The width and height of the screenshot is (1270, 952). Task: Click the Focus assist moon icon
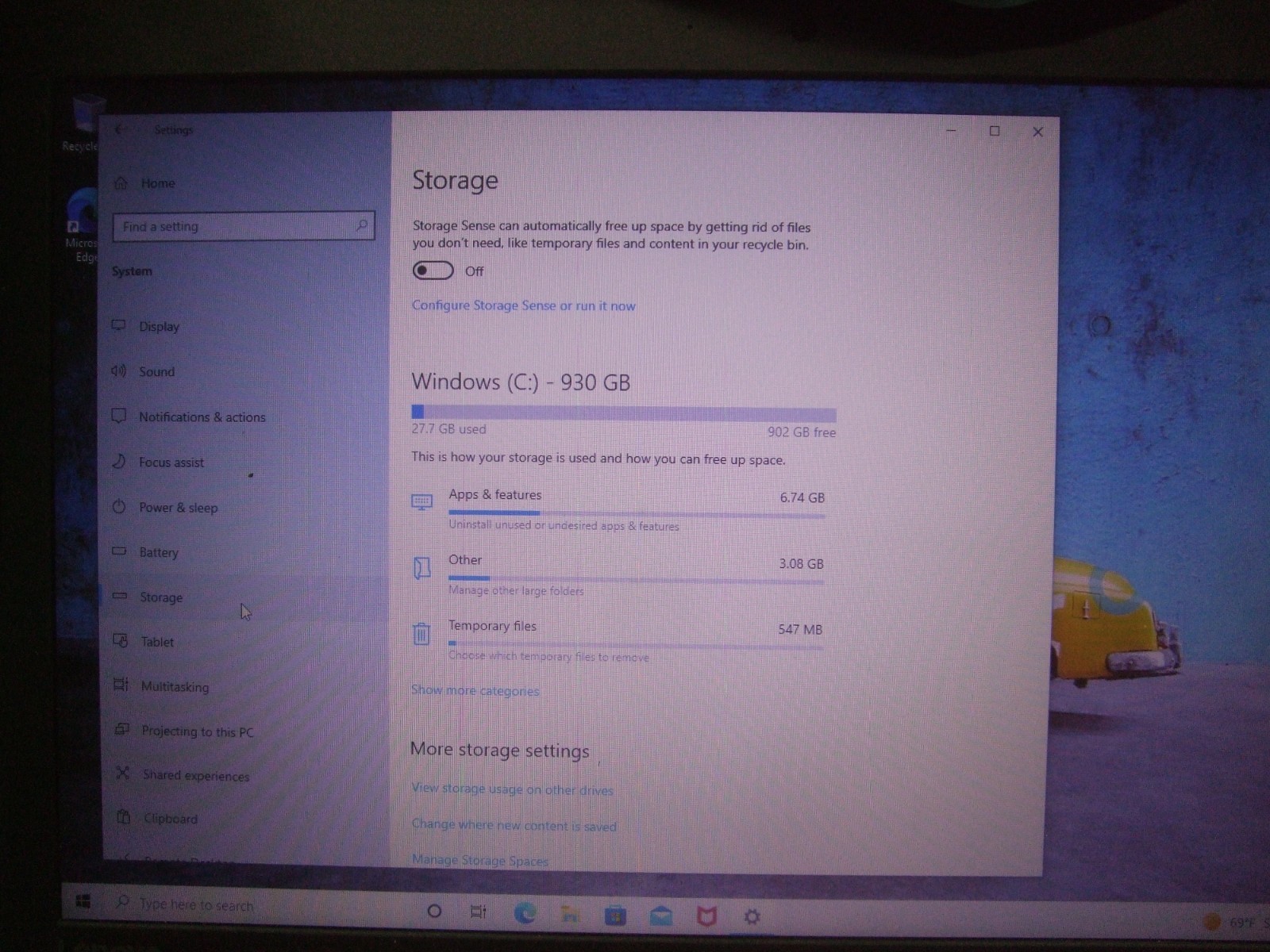point(119,461)
